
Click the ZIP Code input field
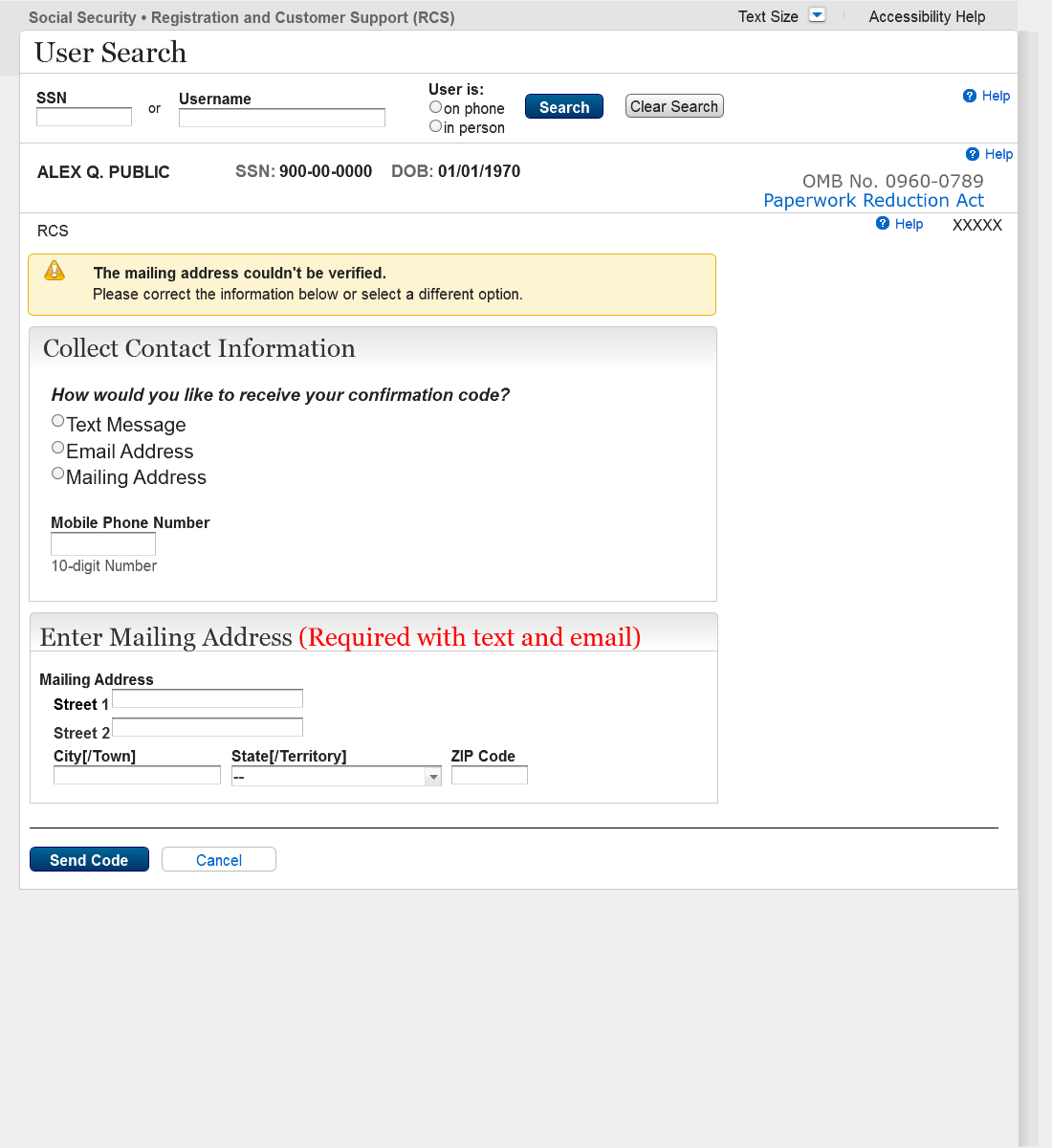pos(489,776)
